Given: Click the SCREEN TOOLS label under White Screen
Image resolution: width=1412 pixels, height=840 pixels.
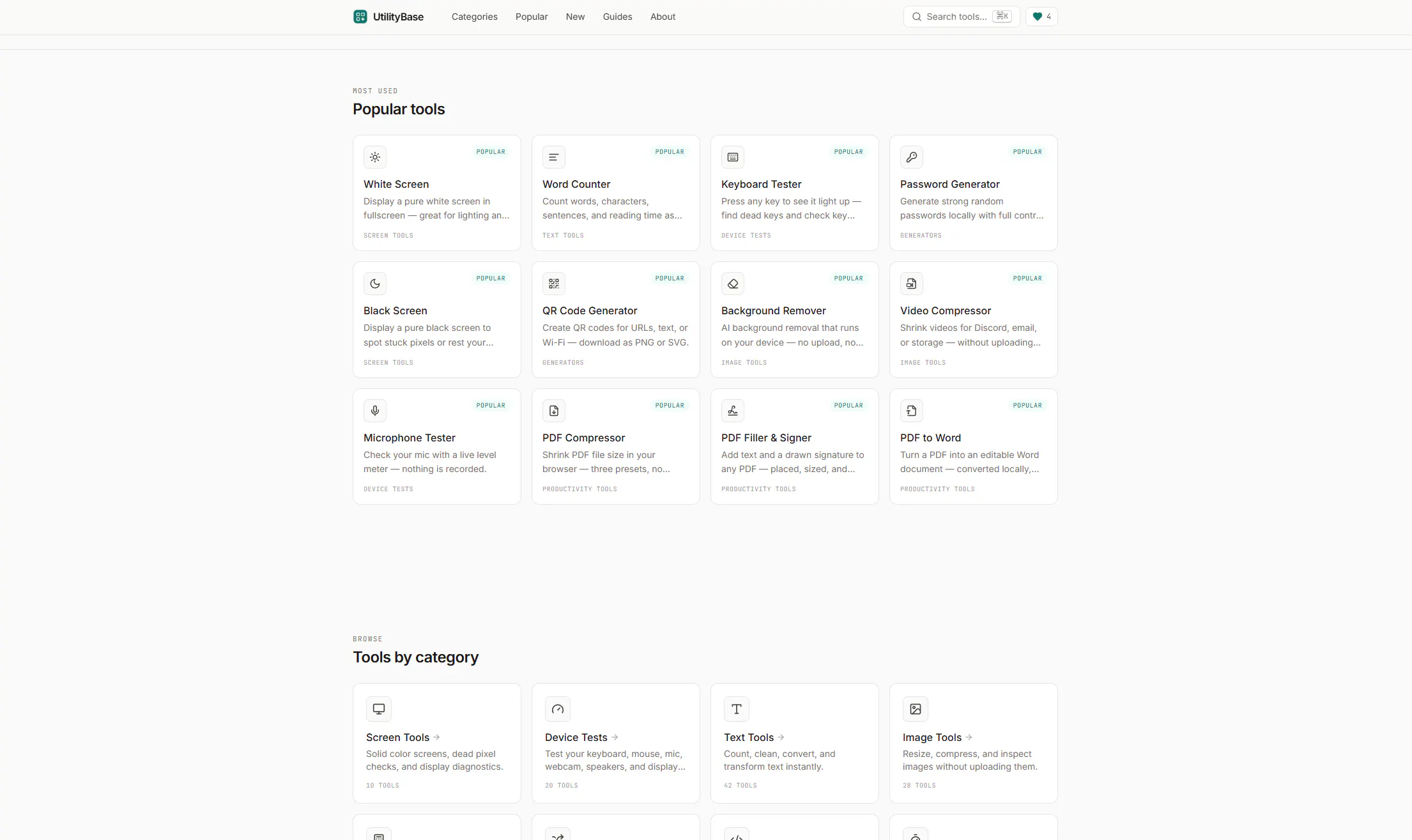Looking at the screenshot, I should [388, 235].
